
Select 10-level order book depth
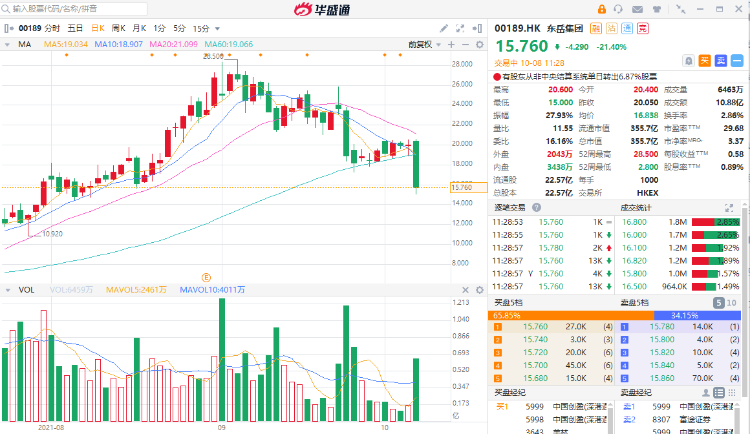732,302
